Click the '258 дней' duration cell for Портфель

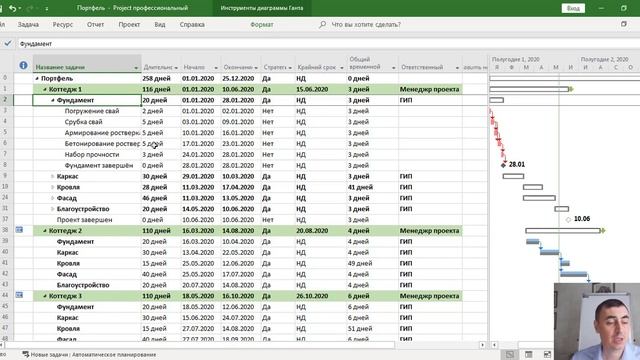[x=161, y=78]
